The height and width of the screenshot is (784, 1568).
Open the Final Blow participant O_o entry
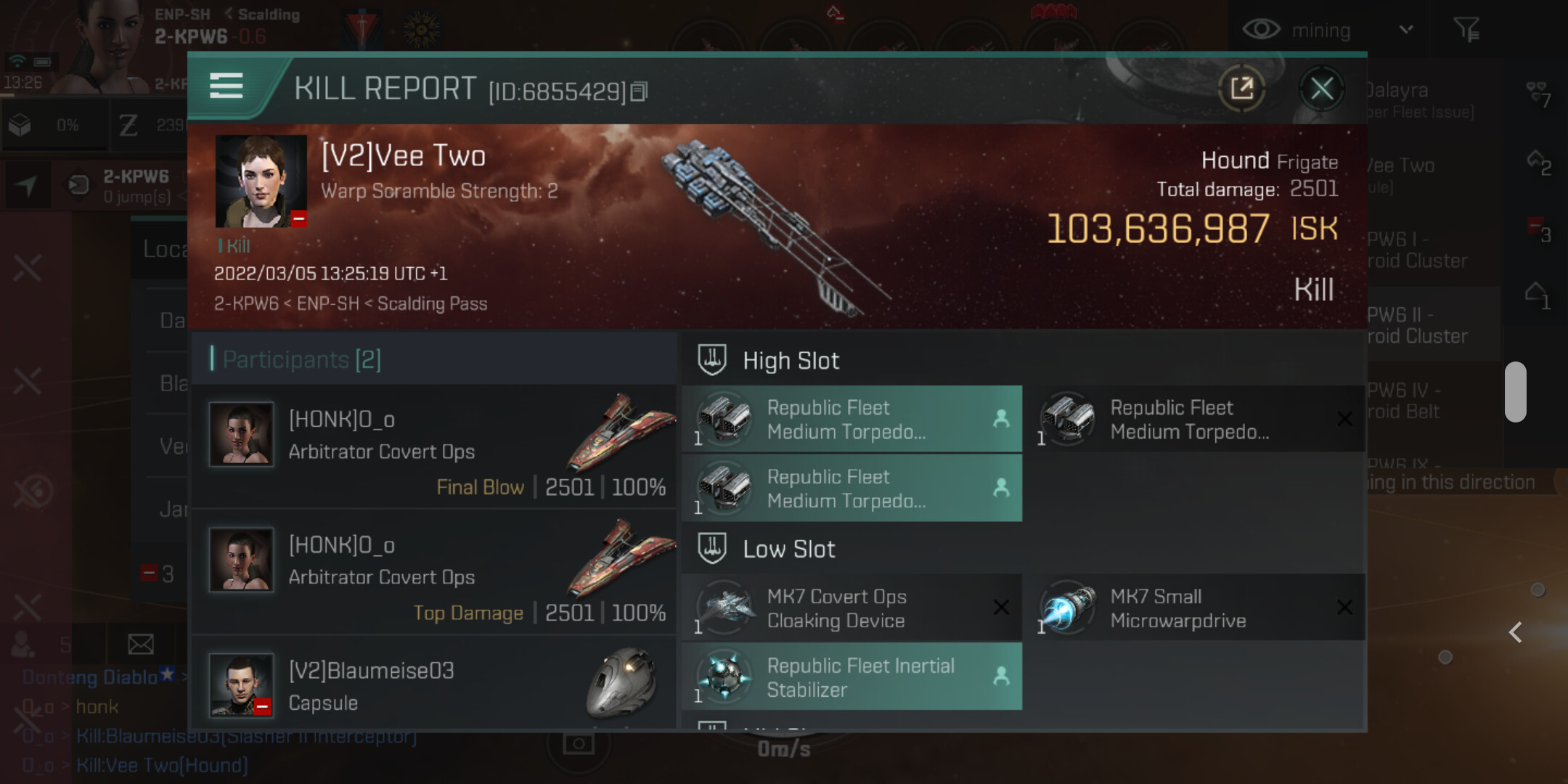point(434,447)
